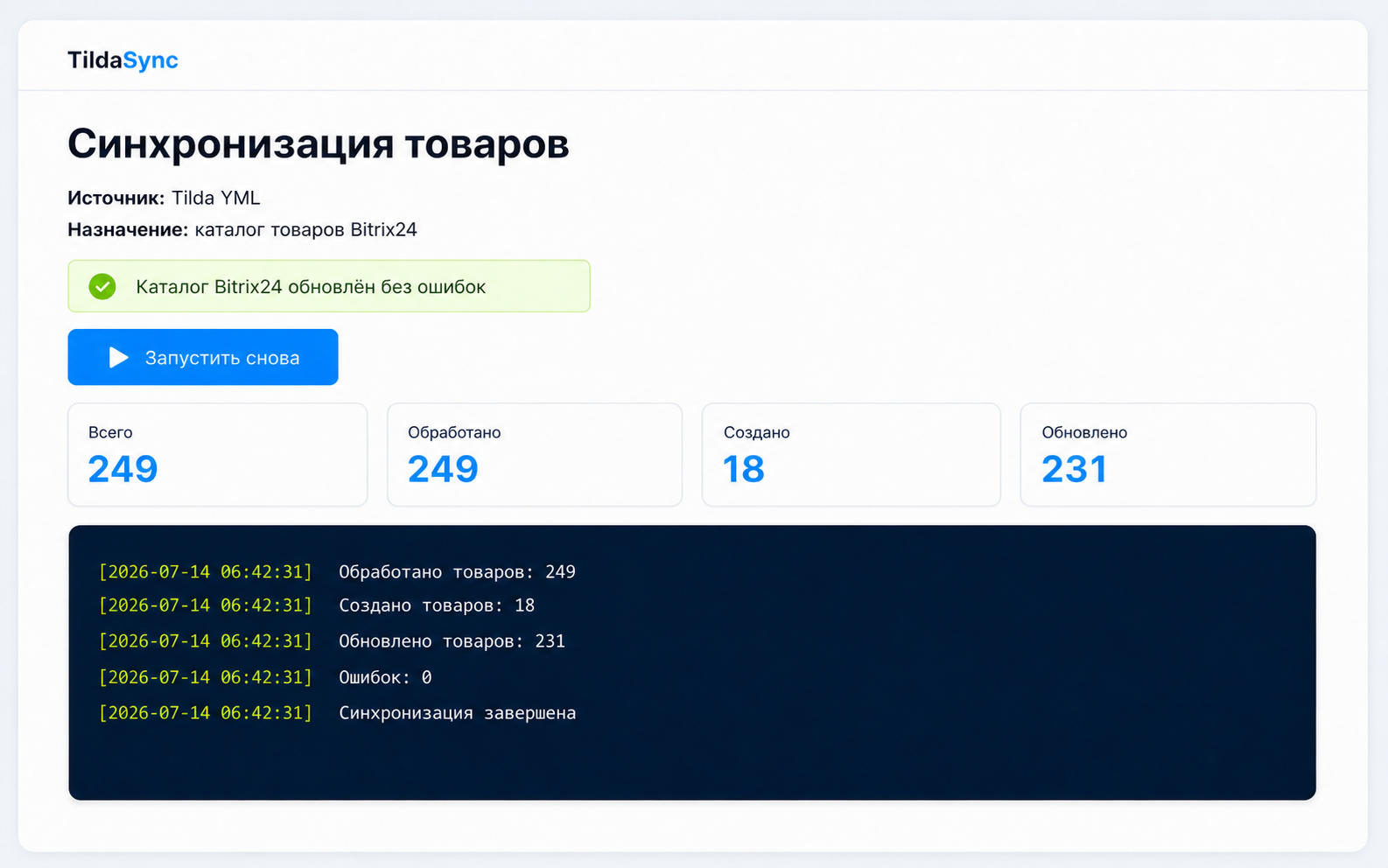Click the Синхронизация товаров heading
The image size is (1388, 868).
(x=318, y=143)
